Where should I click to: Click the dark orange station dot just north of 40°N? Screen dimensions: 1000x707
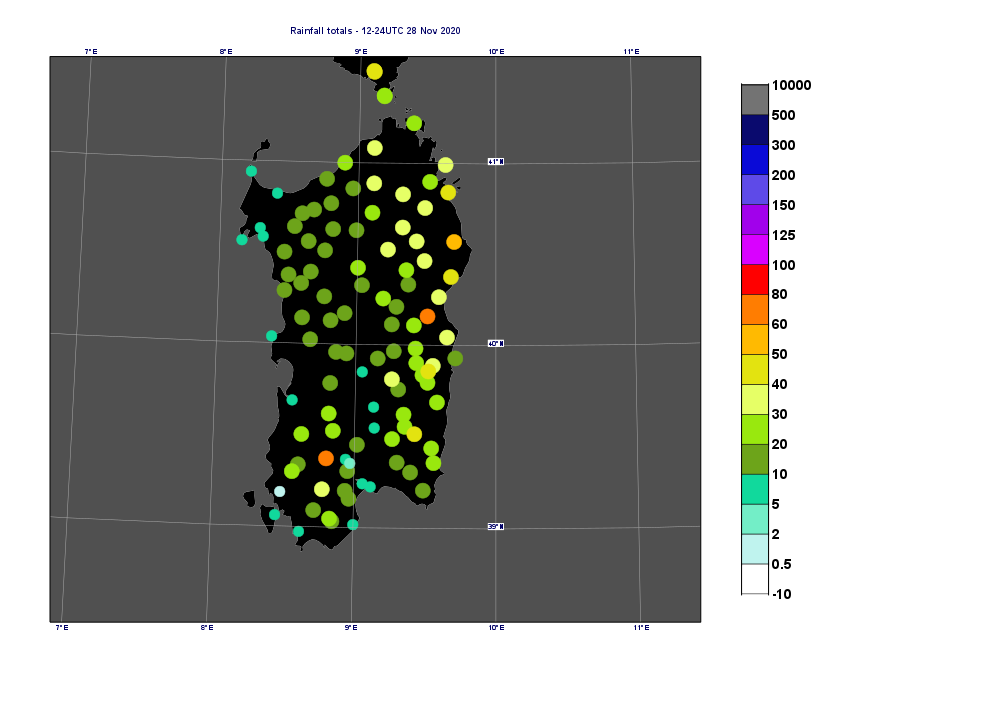(x=427, y=316)
